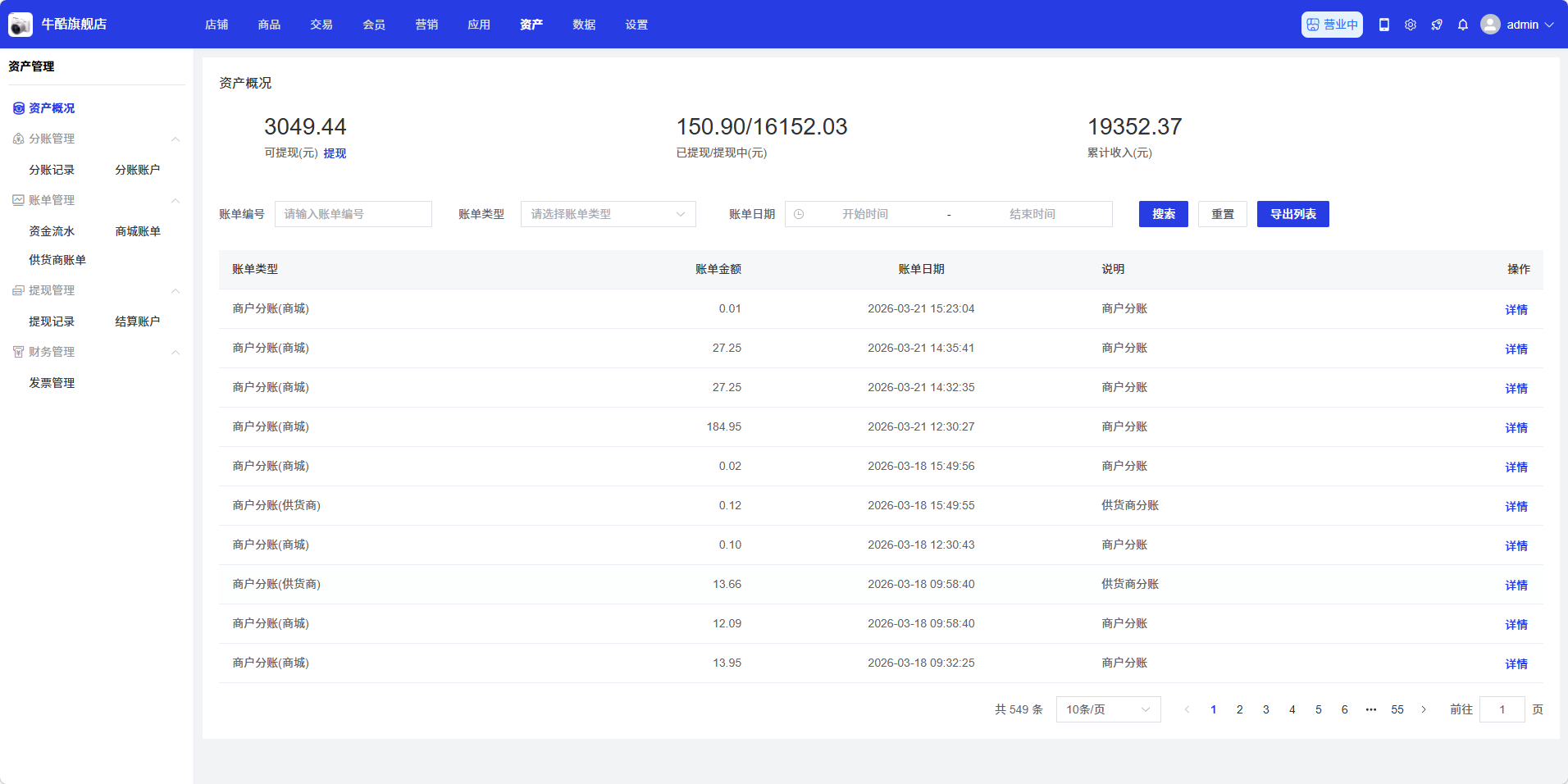Open the 交易 top menu
1568x784 pixels.
point(321,25)
